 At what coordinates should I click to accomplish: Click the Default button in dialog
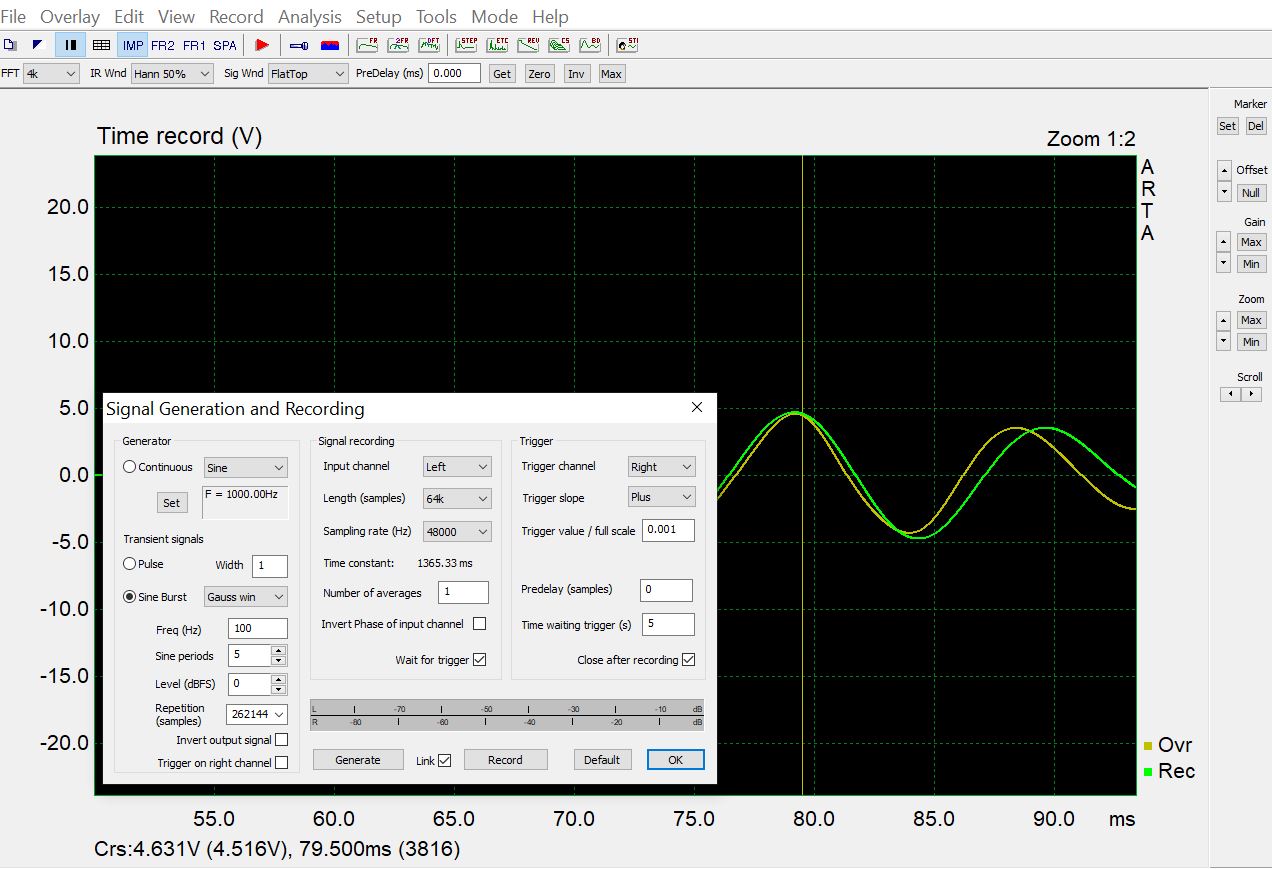point(602,760)
